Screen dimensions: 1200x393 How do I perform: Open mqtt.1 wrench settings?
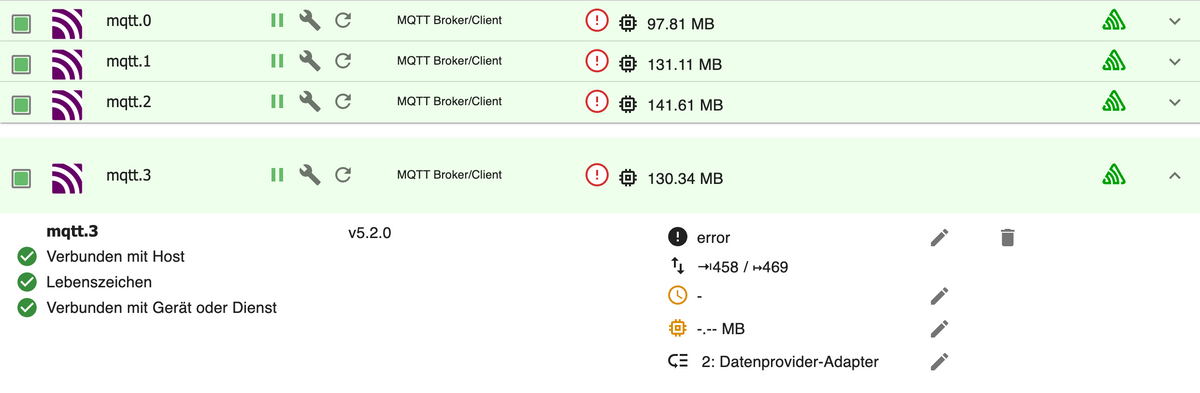pyautogui.click(x=310, y=61)
